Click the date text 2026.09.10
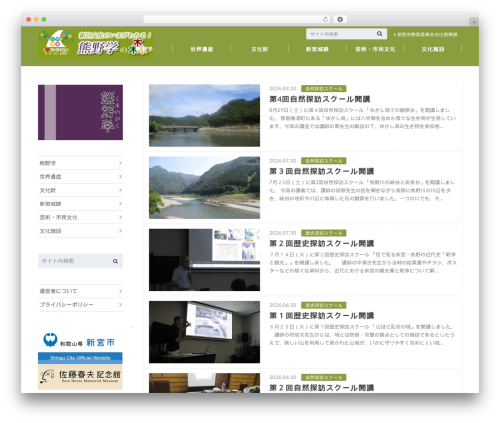Image resolution: width=500 pixels, height=423 pixels. tap(283, 89)
